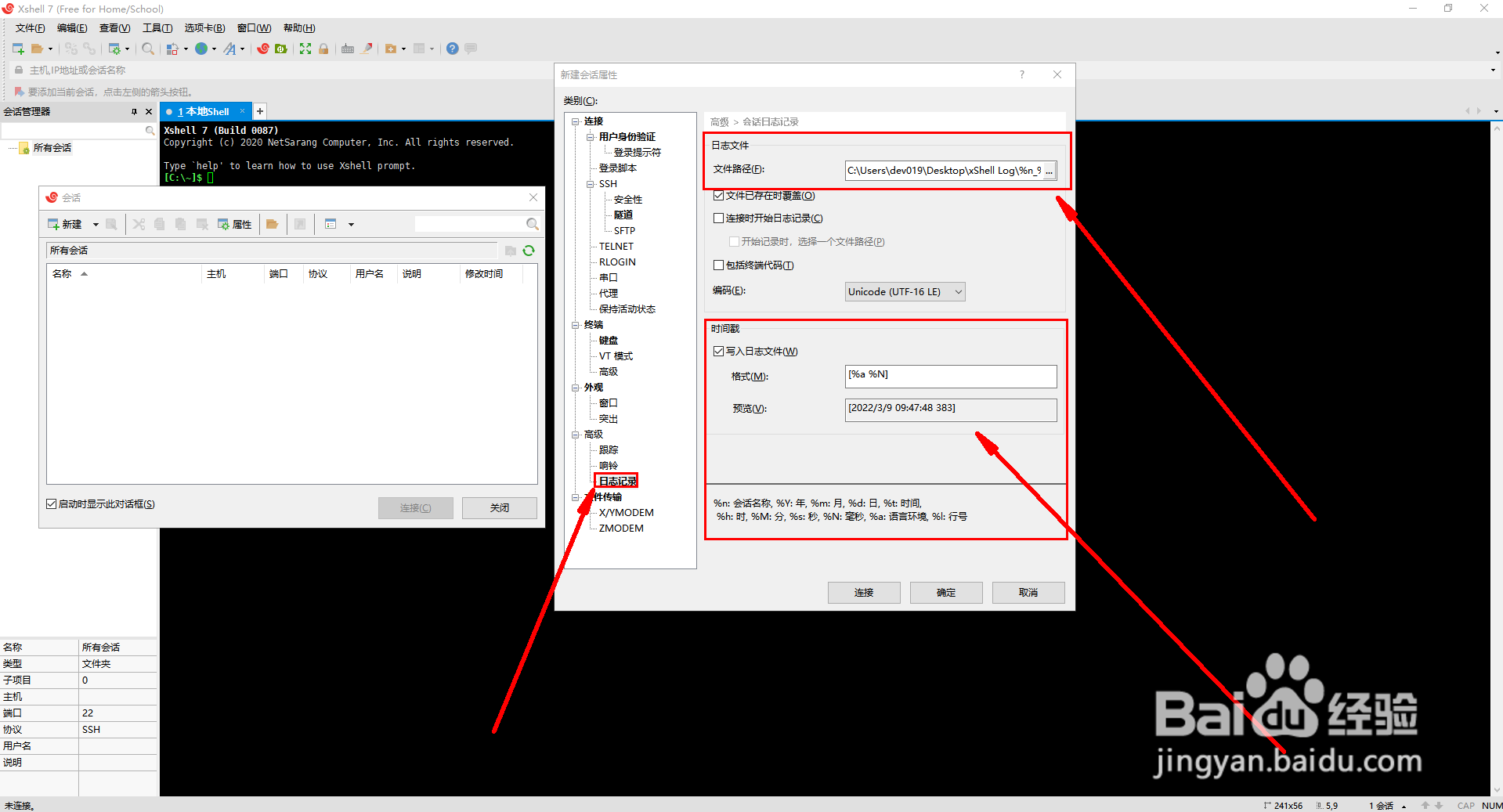Image resolution: width=1503 pixels, height=812 pixels.
Task: Close the session manager panel
Action: (x=149, y=112)
